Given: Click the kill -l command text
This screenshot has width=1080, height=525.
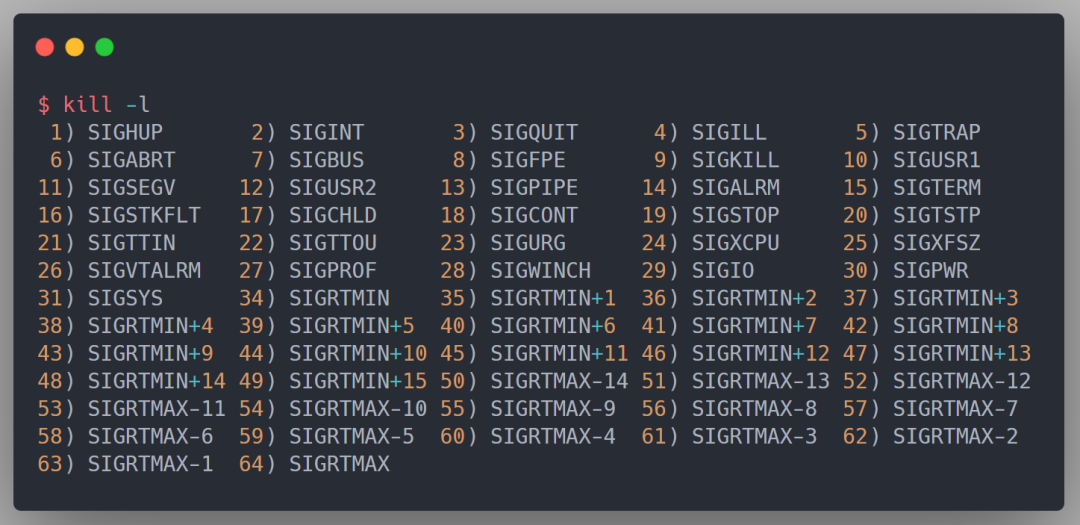Looking at the screenshot, I should coord(106,105).
